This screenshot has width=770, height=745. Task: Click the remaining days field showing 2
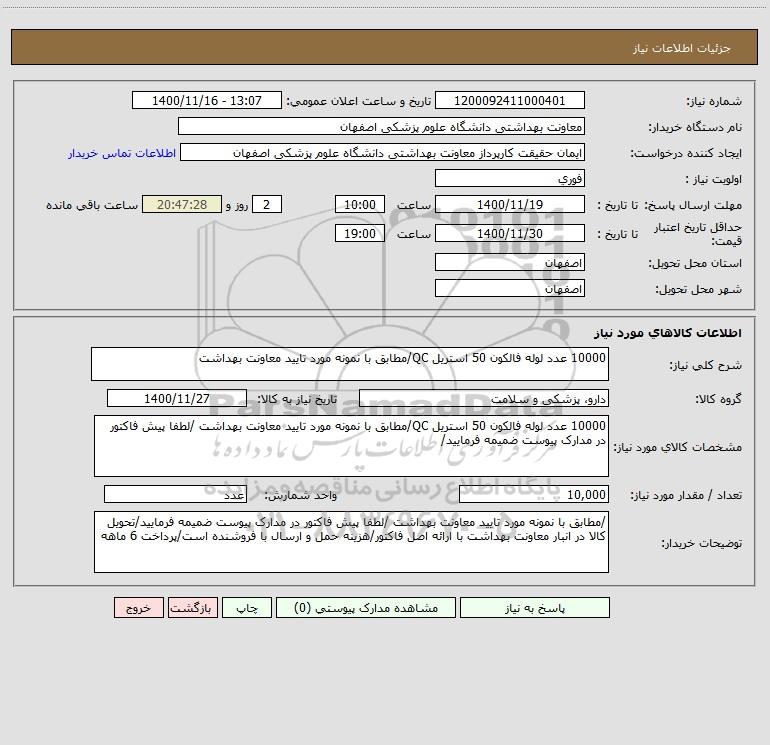pos(267,204)
